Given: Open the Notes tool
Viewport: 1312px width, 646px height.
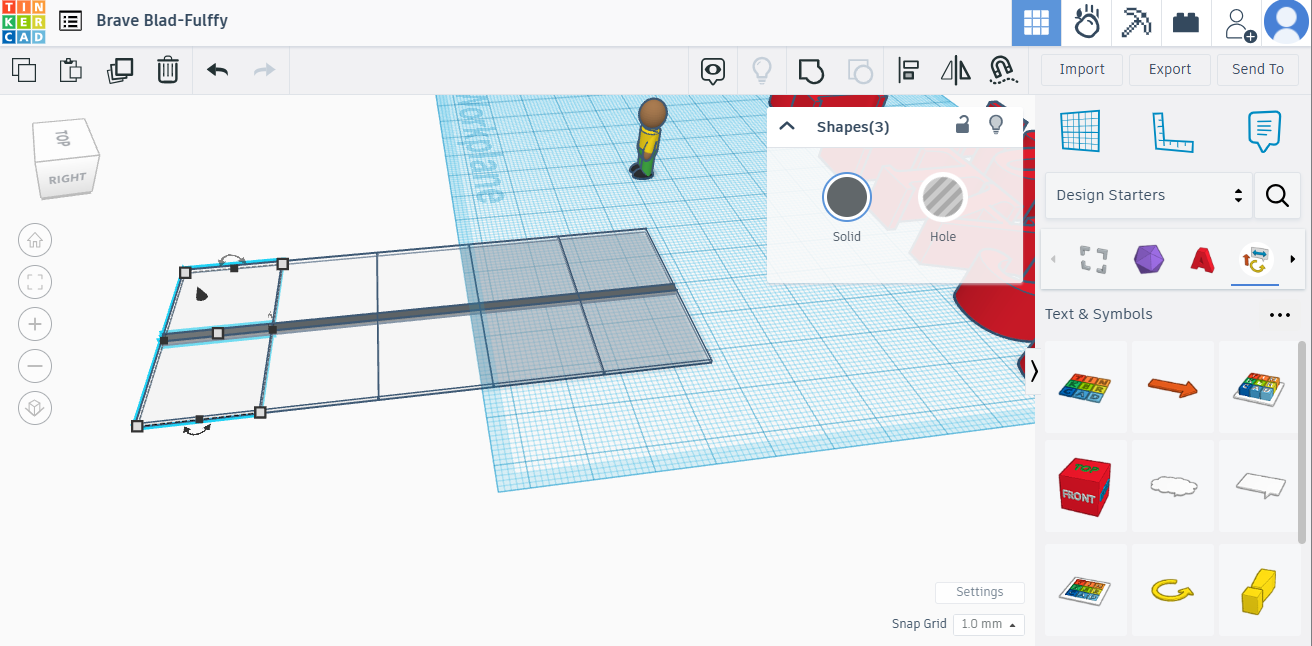Looking at the screenshot, I should [x=1265, y=131].
